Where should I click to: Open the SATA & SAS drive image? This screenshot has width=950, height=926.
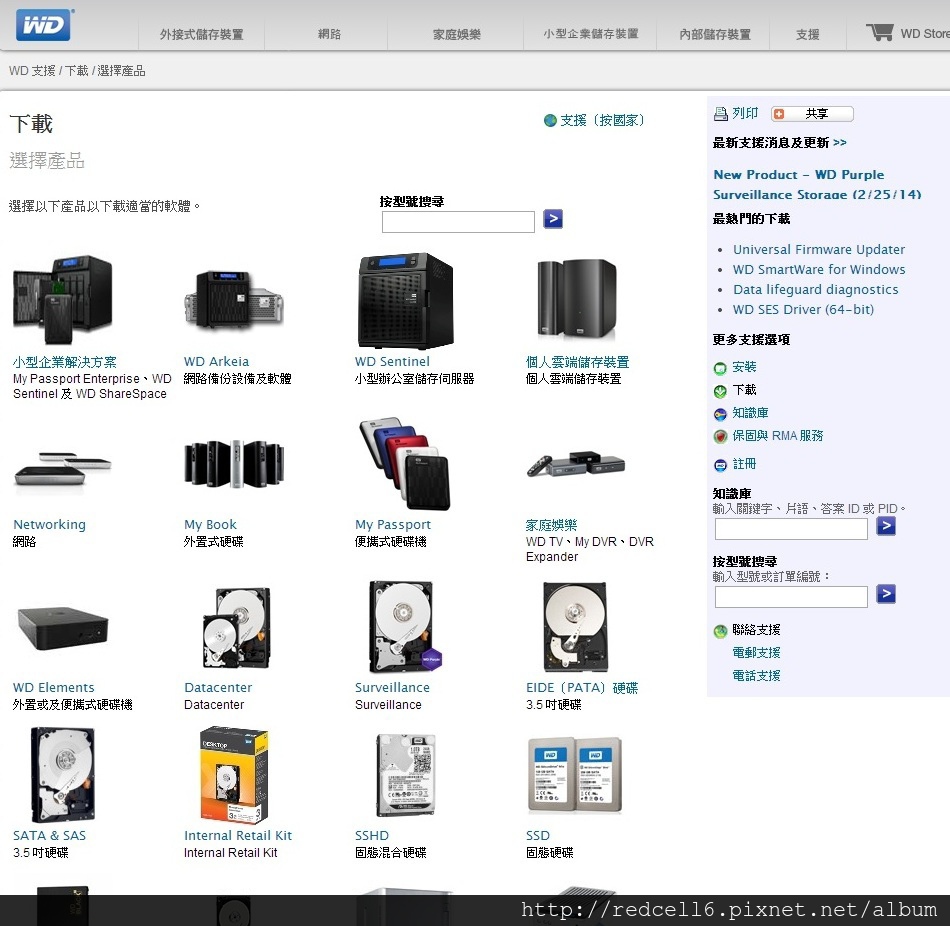tap(63, 775)
